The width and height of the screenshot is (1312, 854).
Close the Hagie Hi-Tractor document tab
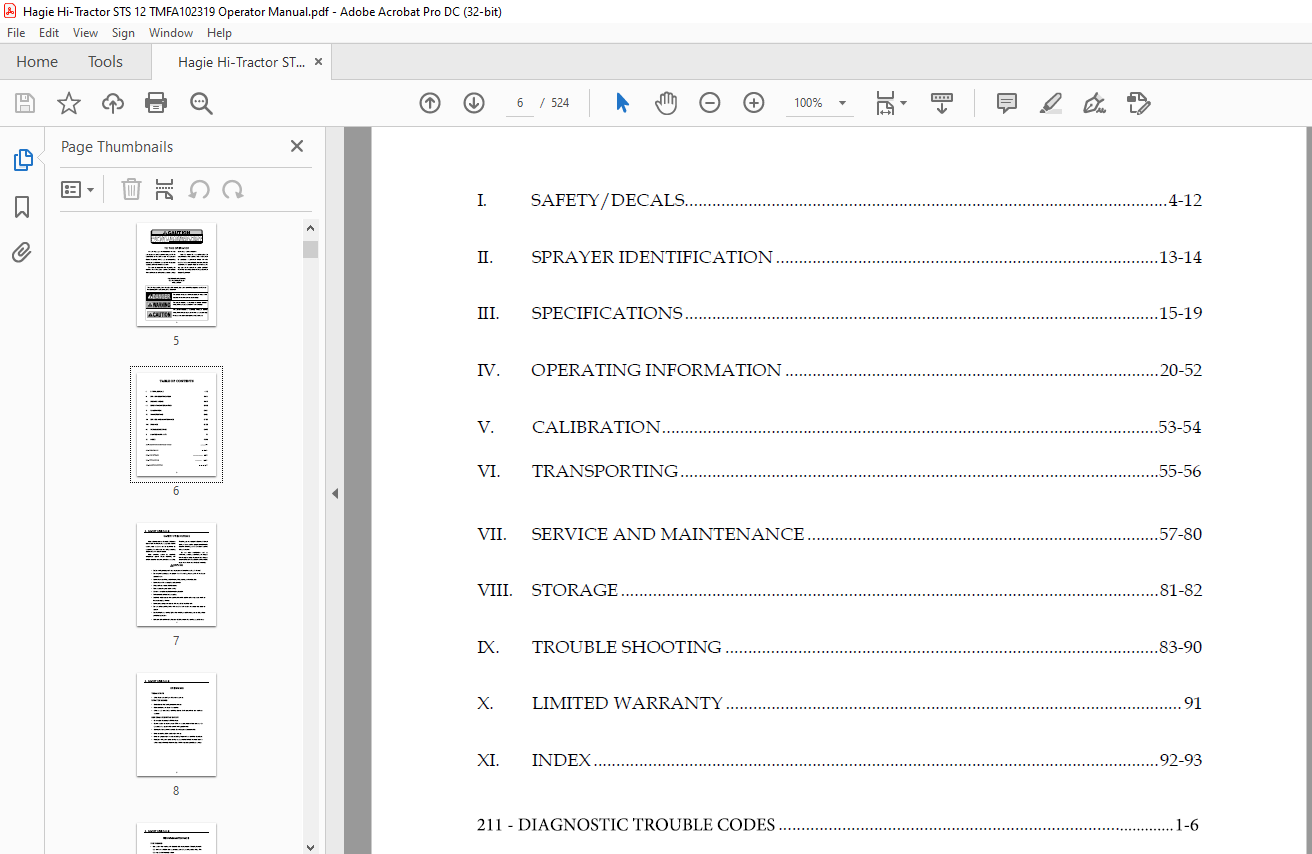319,62
